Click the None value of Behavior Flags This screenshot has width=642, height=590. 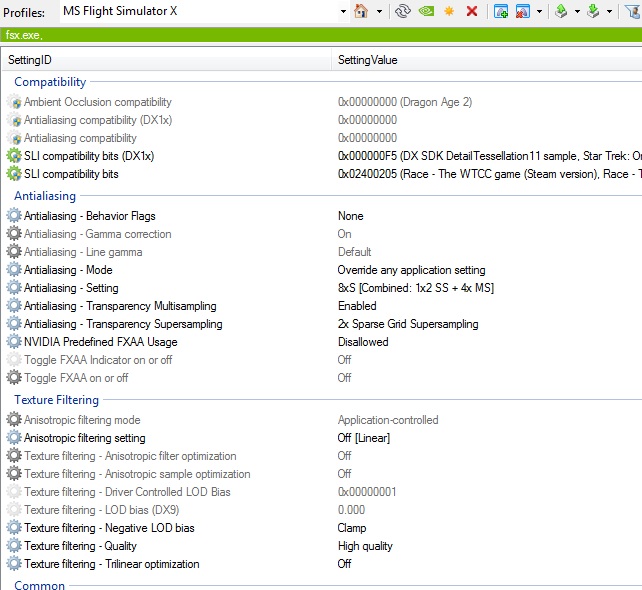[x=350, y=216]
